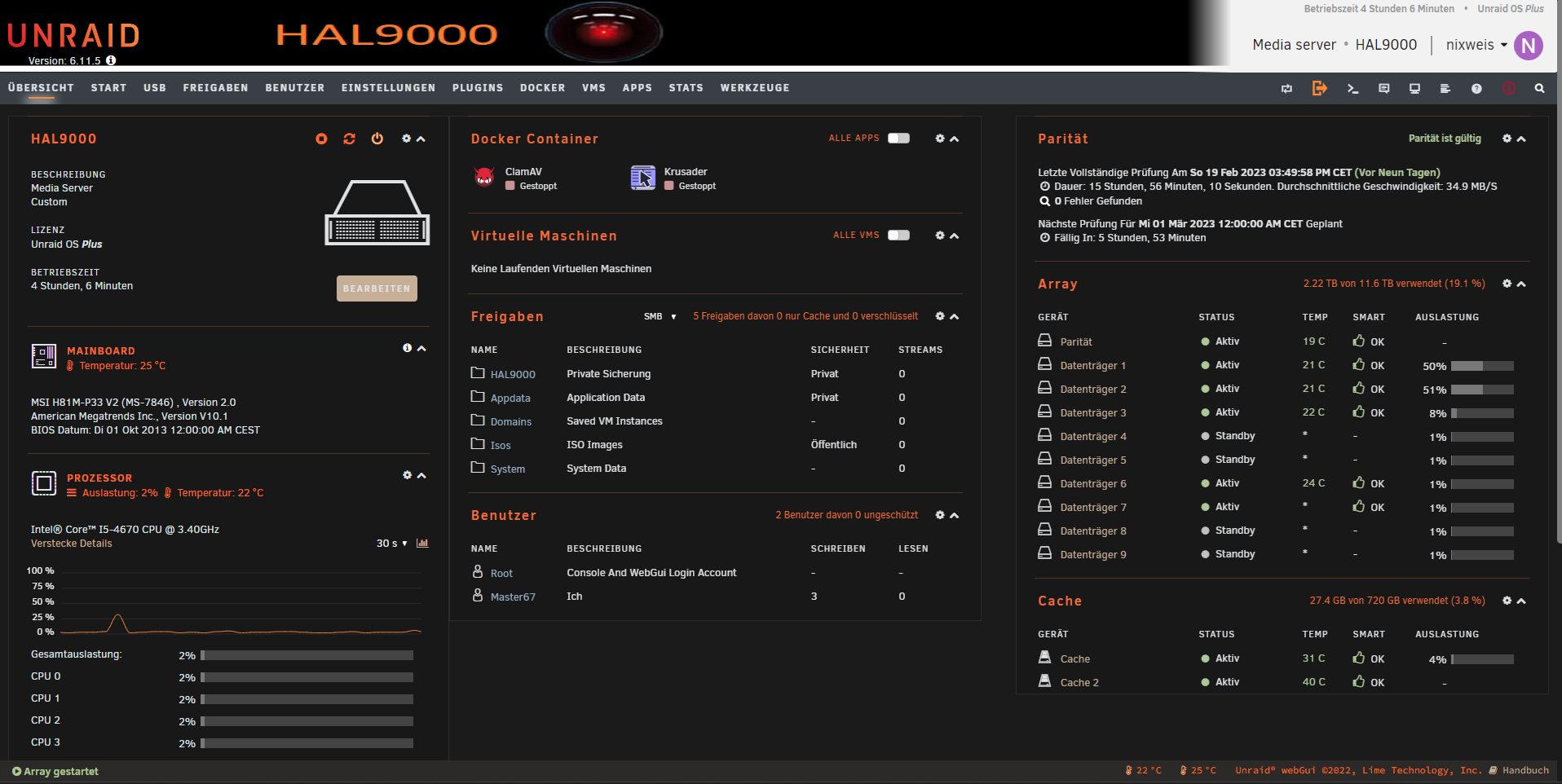
Task: Collapse the Freigaben section
Action: [955, 317]
